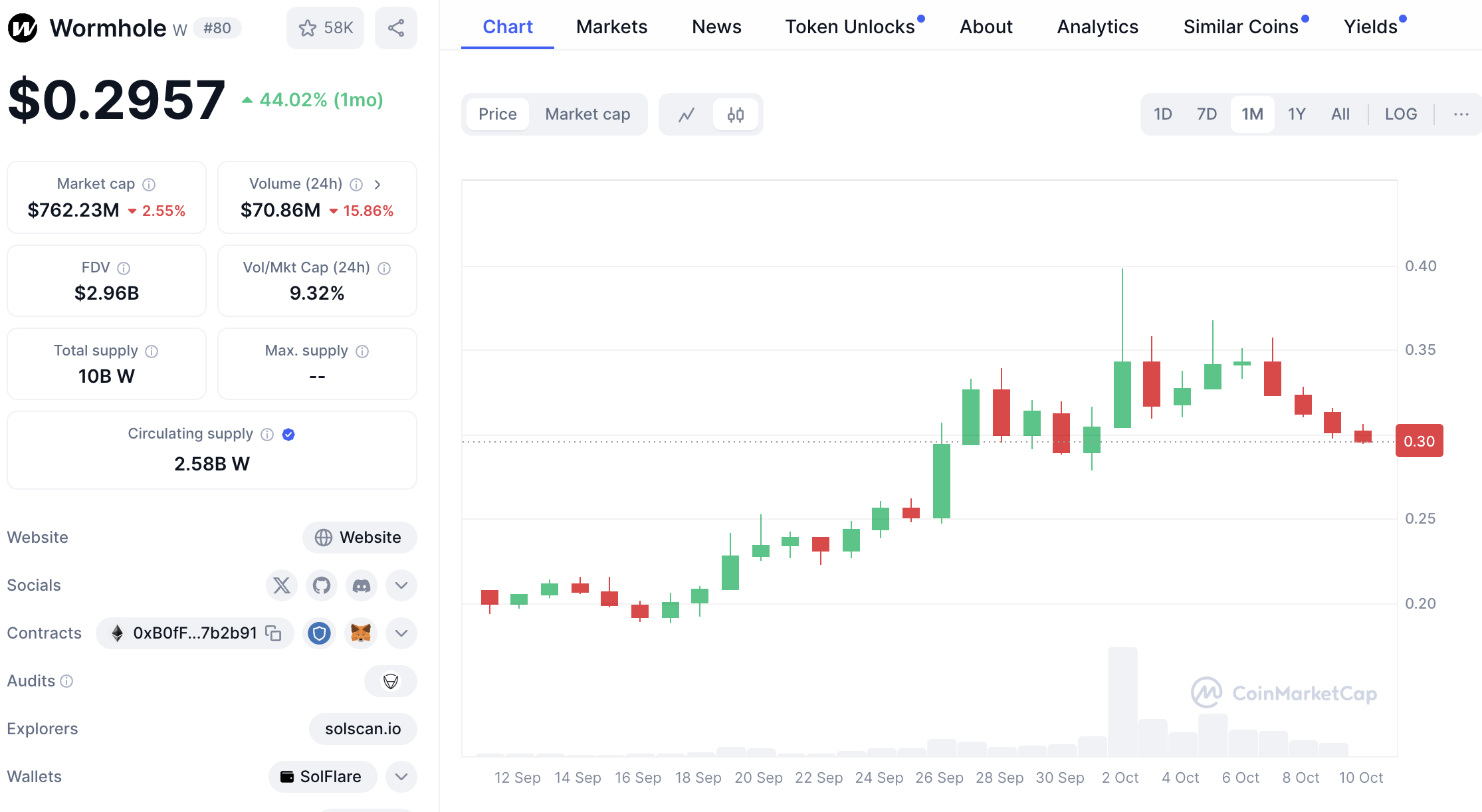The image size is (1482, 812).
Task: Switch to the Markets tab
Action: pyautogui.click(x=611, y=27)
